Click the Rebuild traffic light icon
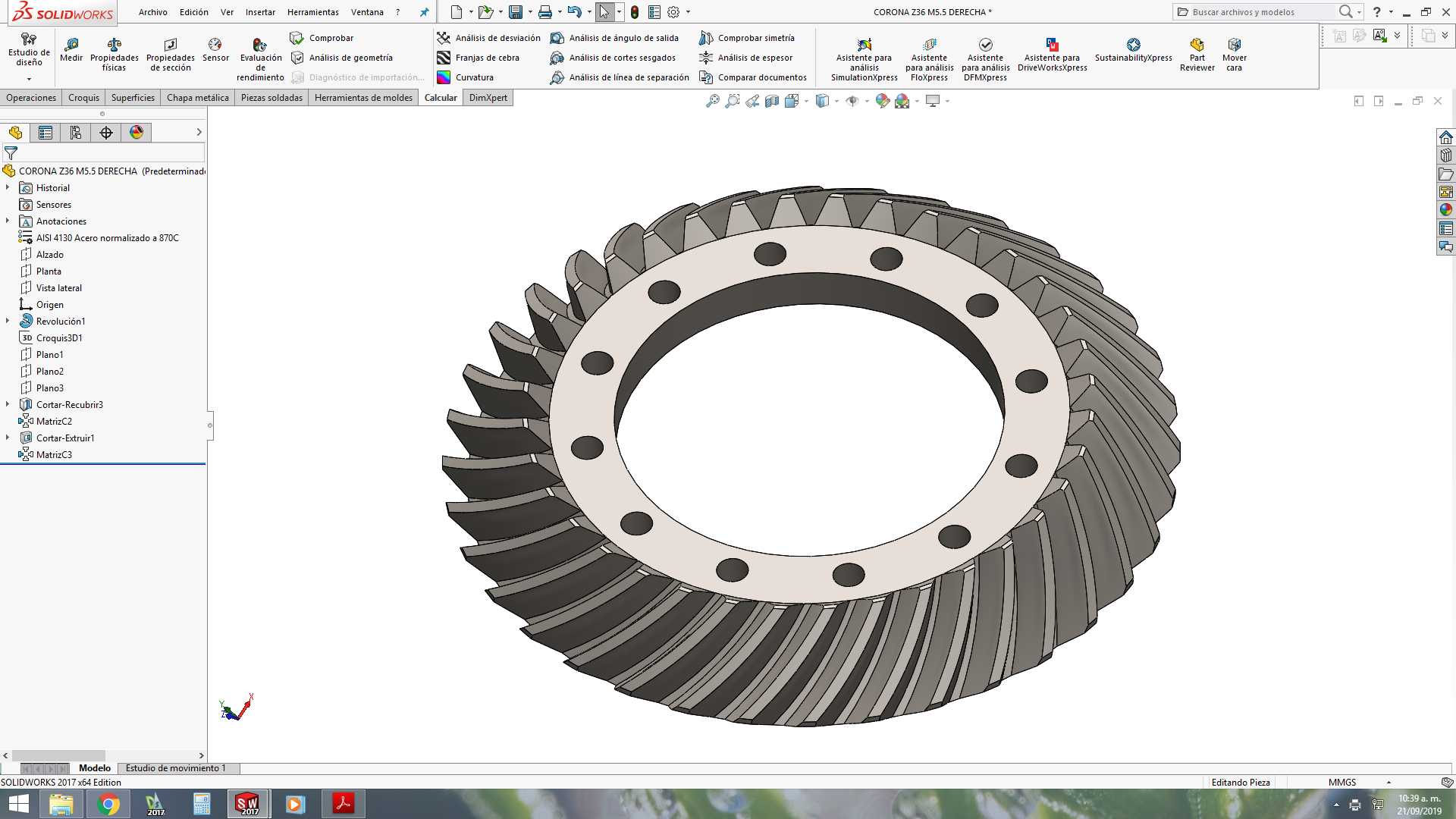The image size is (1456, 819). (x=635, y=12)
